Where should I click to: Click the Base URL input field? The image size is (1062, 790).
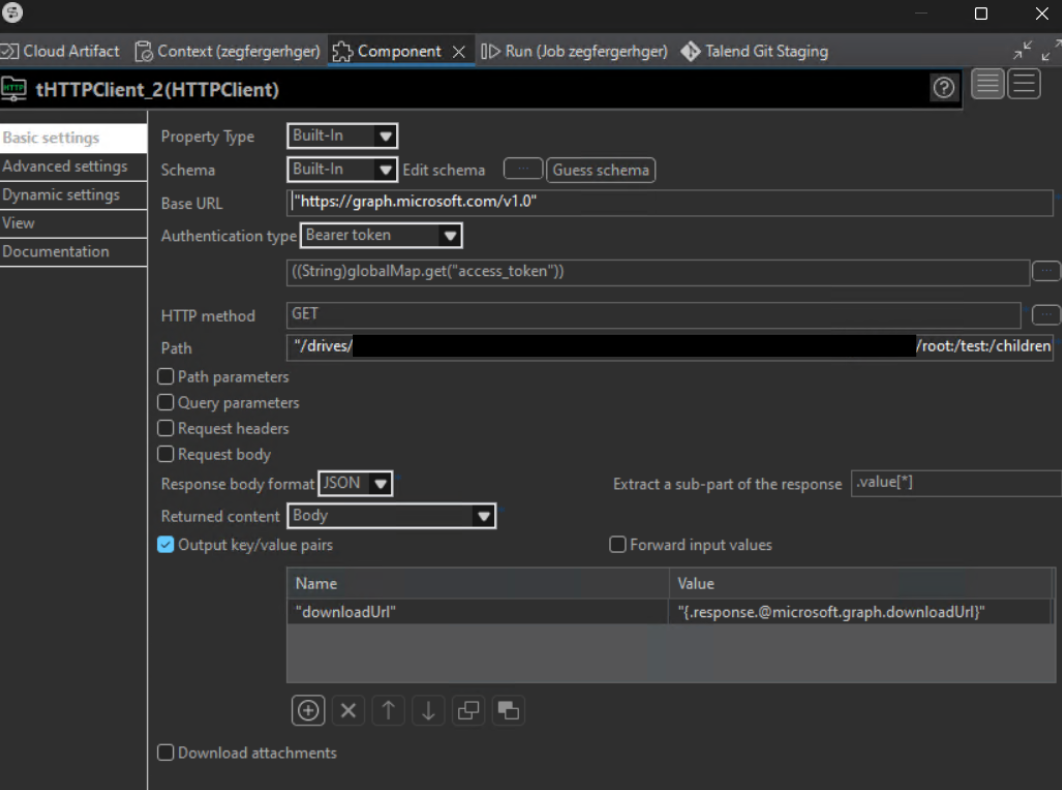[x=668, y=202]
